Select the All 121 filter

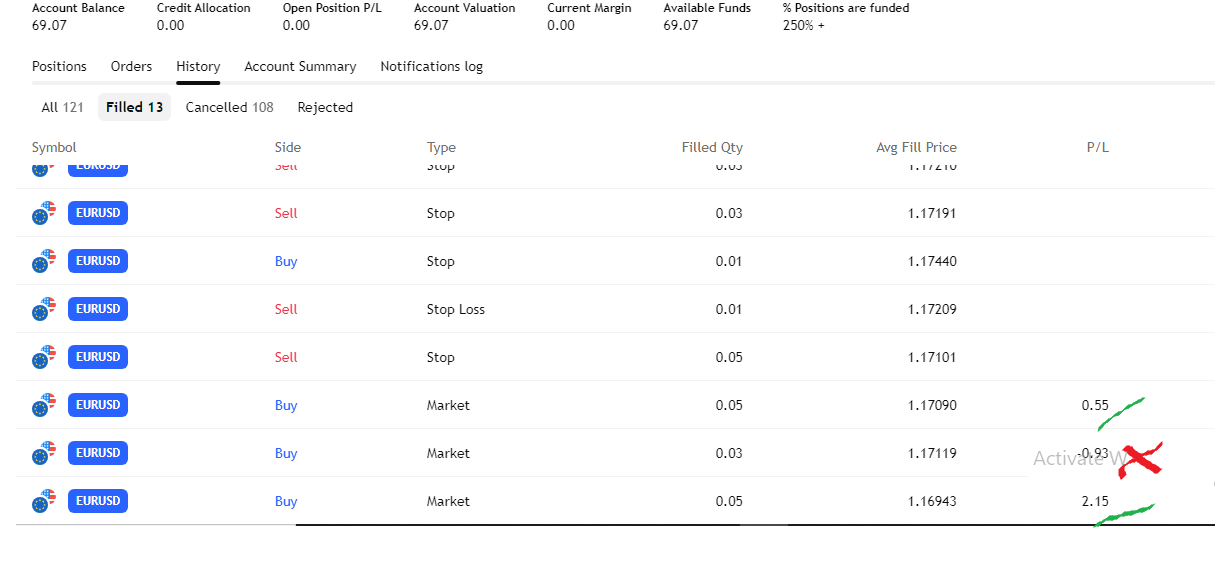coord(62,107)
